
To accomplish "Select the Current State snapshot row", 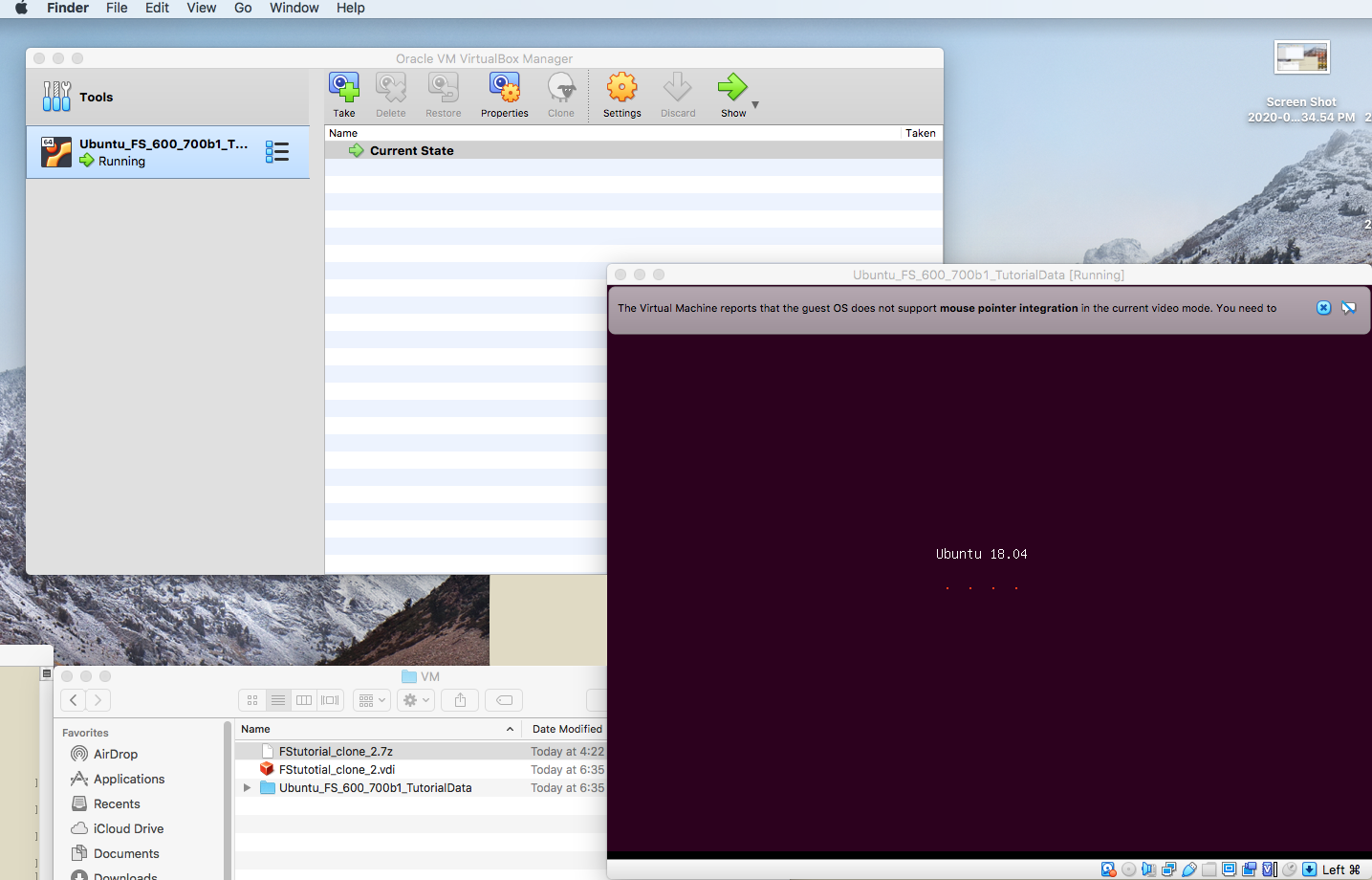I will [x=411, y=151].
